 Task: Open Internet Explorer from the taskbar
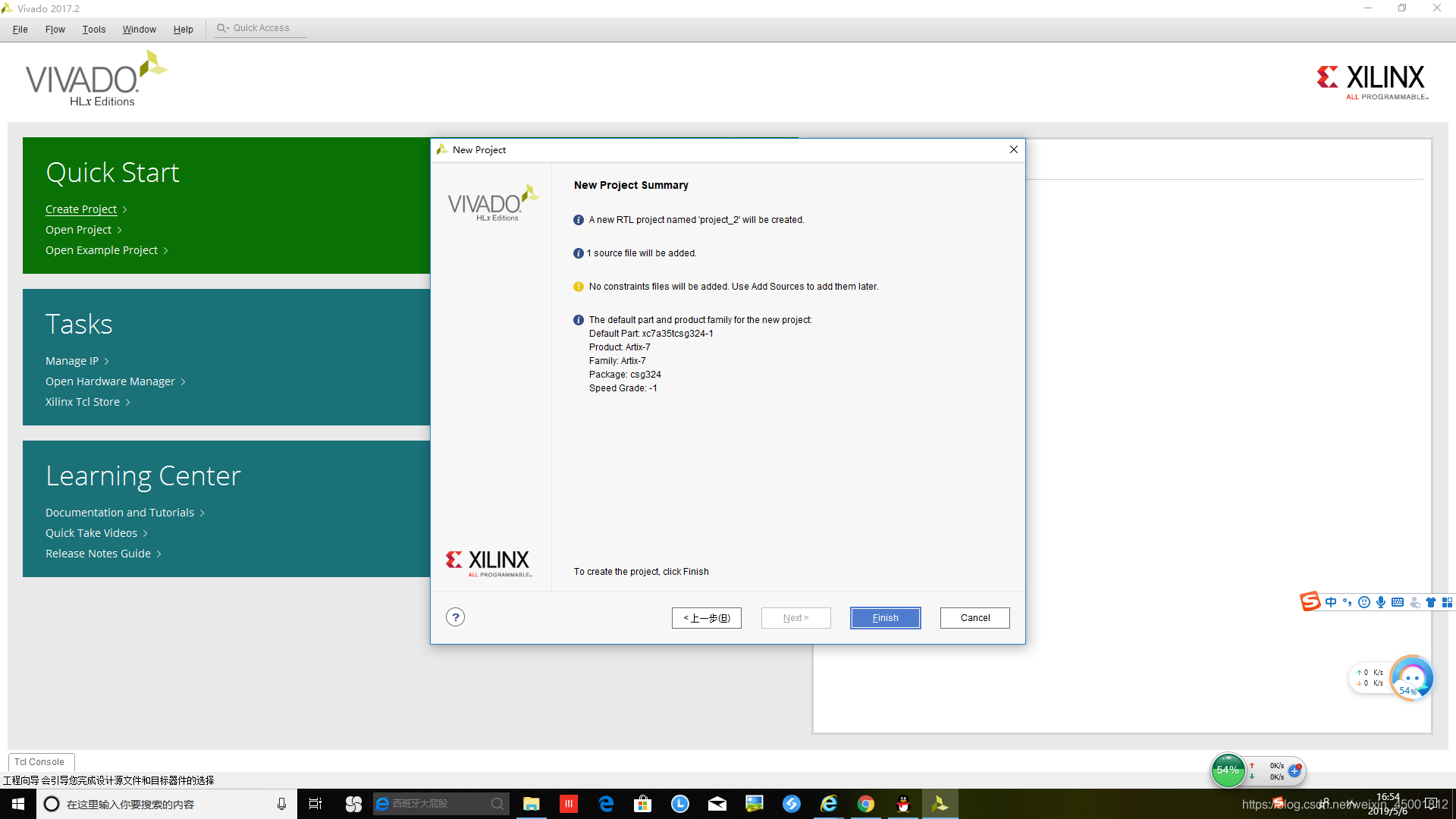[x=829, y=804]
